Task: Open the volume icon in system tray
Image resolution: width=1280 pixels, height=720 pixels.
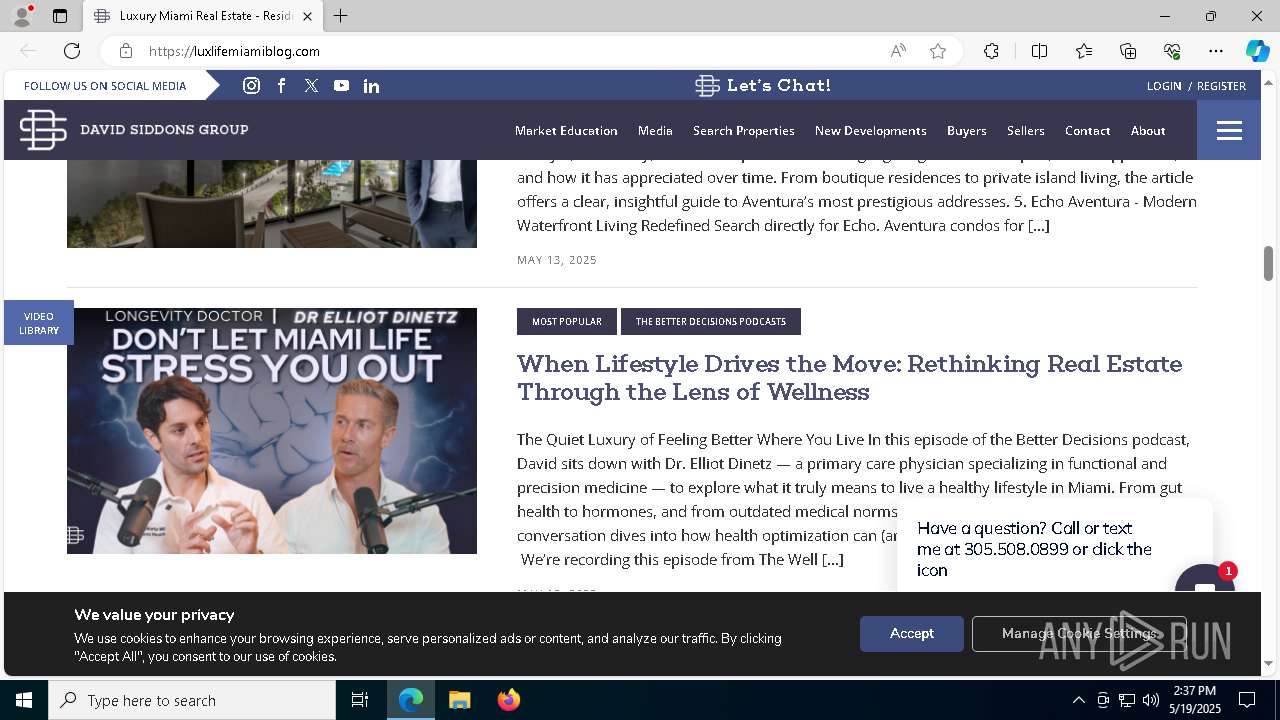Action: tap(1150, 700)
